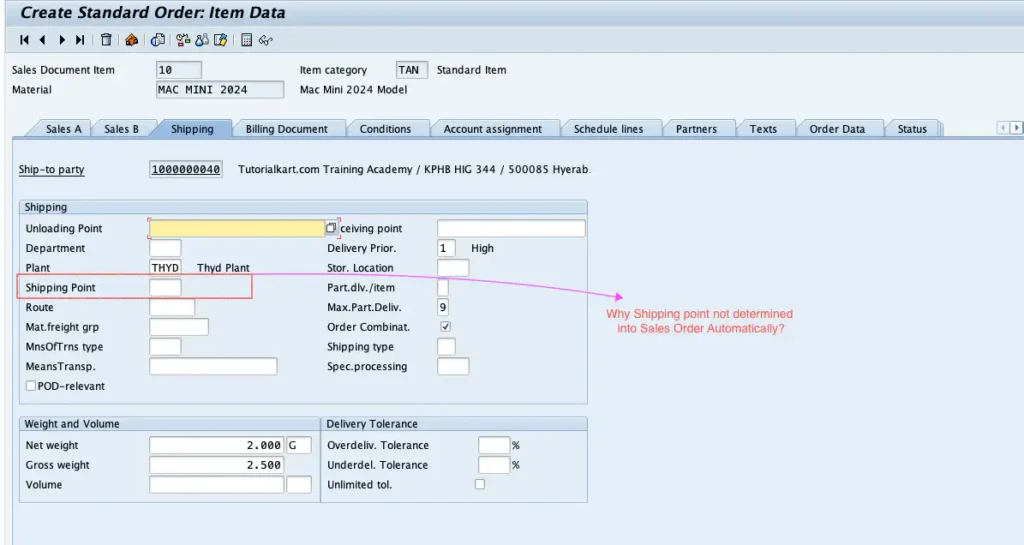Click the Receiving point input field
1024x545 pixels.
tap(511, 228)
